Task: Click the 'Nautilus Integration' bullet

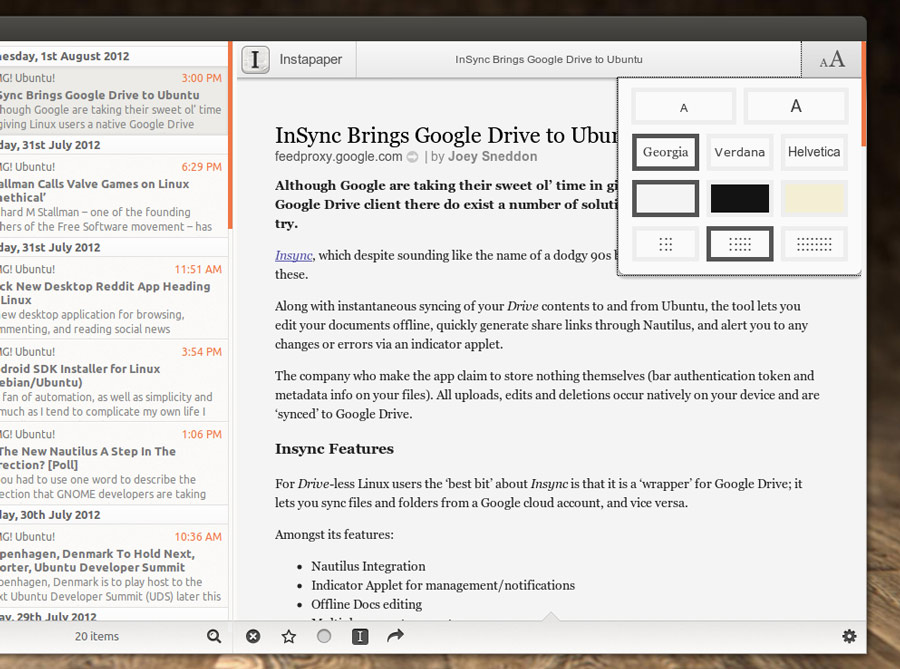Action: pos(368,566)
